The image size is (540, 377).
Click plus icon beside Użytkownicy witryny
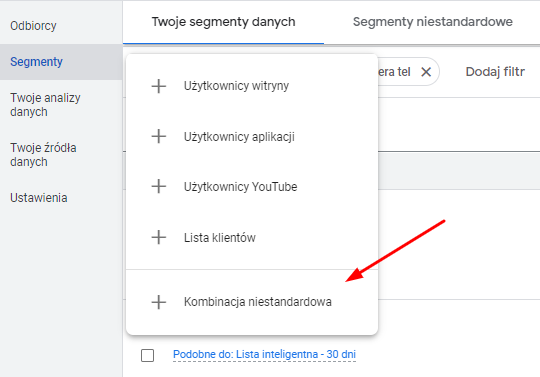click(x=159, y=86)
